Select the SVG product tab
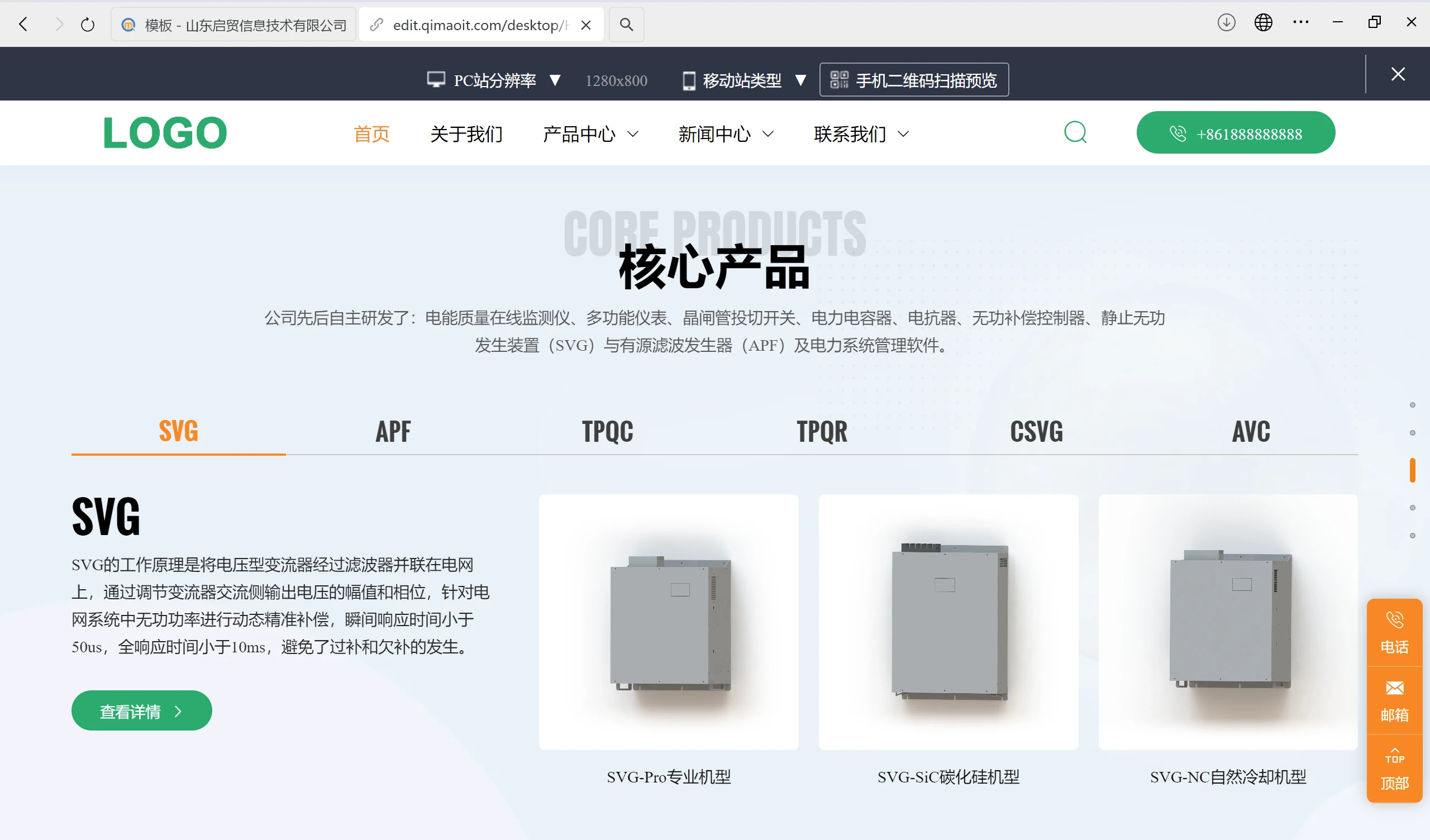Screen dimensions: 1430x840 (x=179, y=431)
